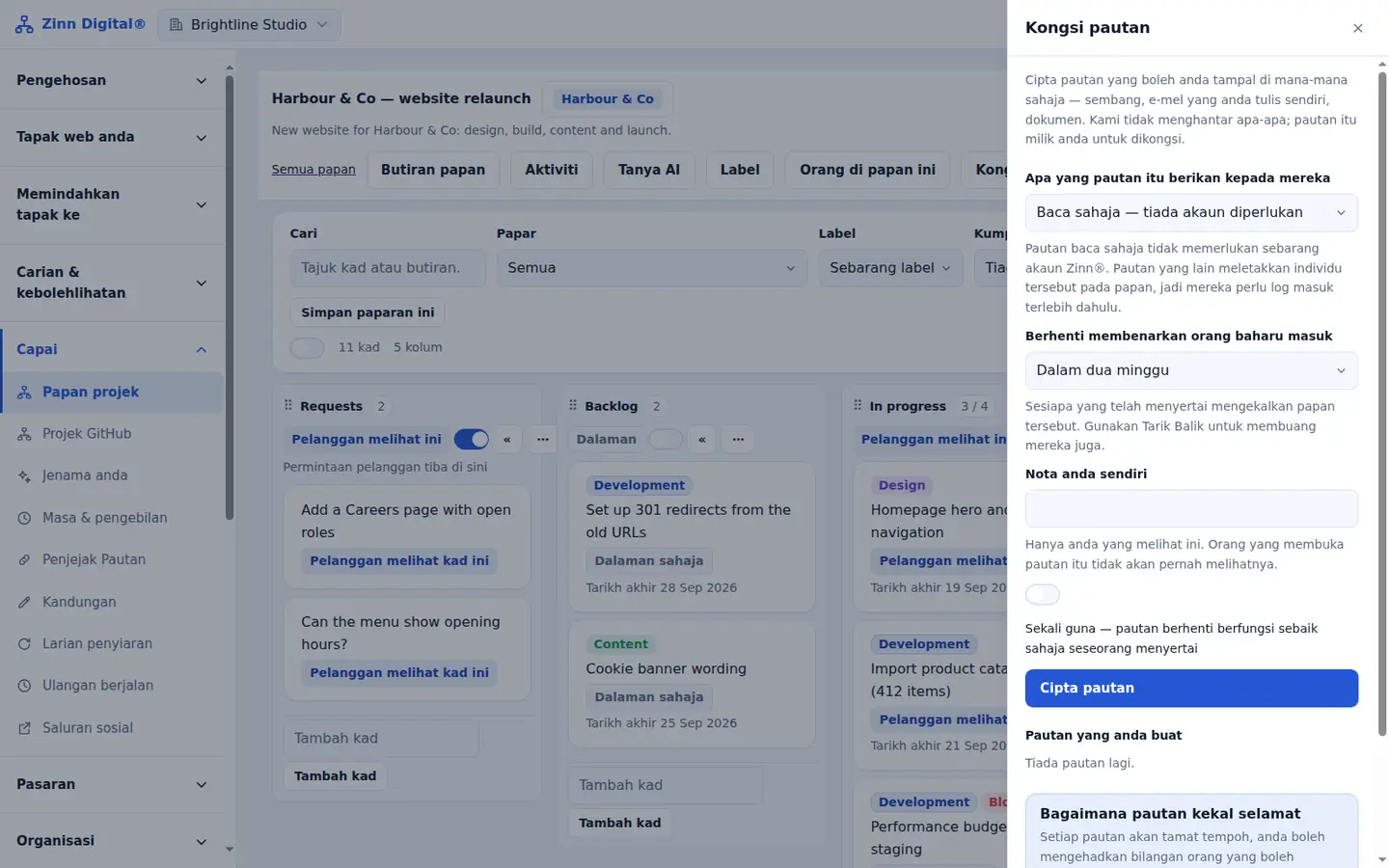The image size is (1389, 868).
Task: Open Penjejak Pautan in the sidebar
Action: tap(112, 559)
